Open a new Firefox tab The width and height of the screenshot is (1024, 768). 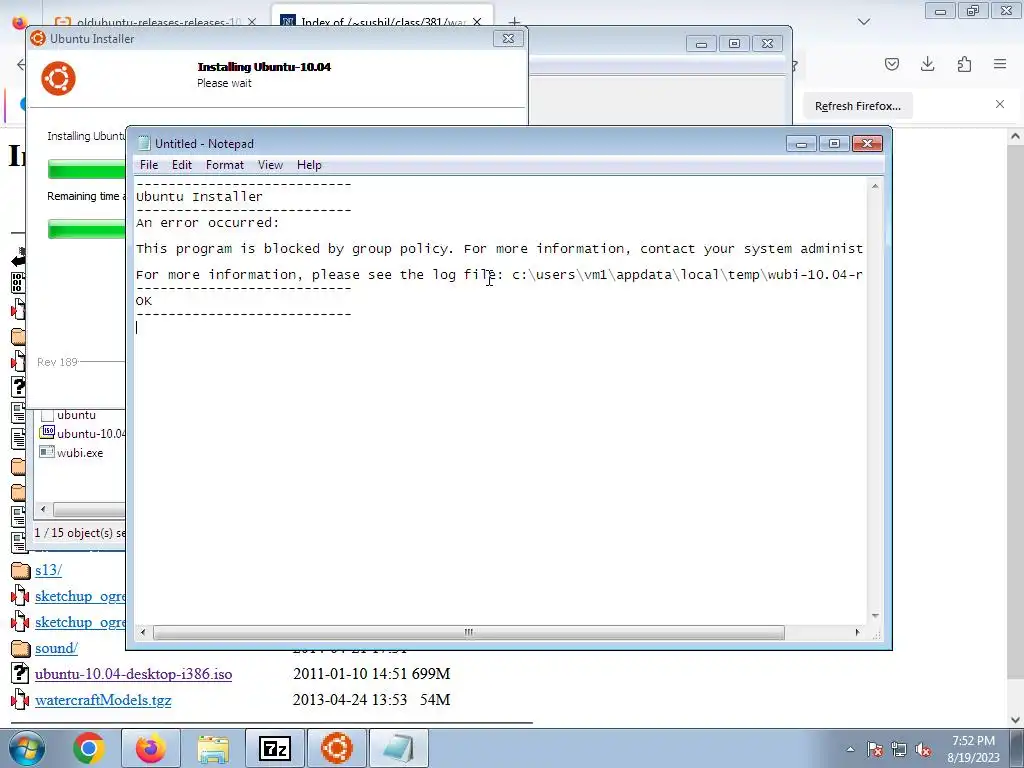[515, 22]
